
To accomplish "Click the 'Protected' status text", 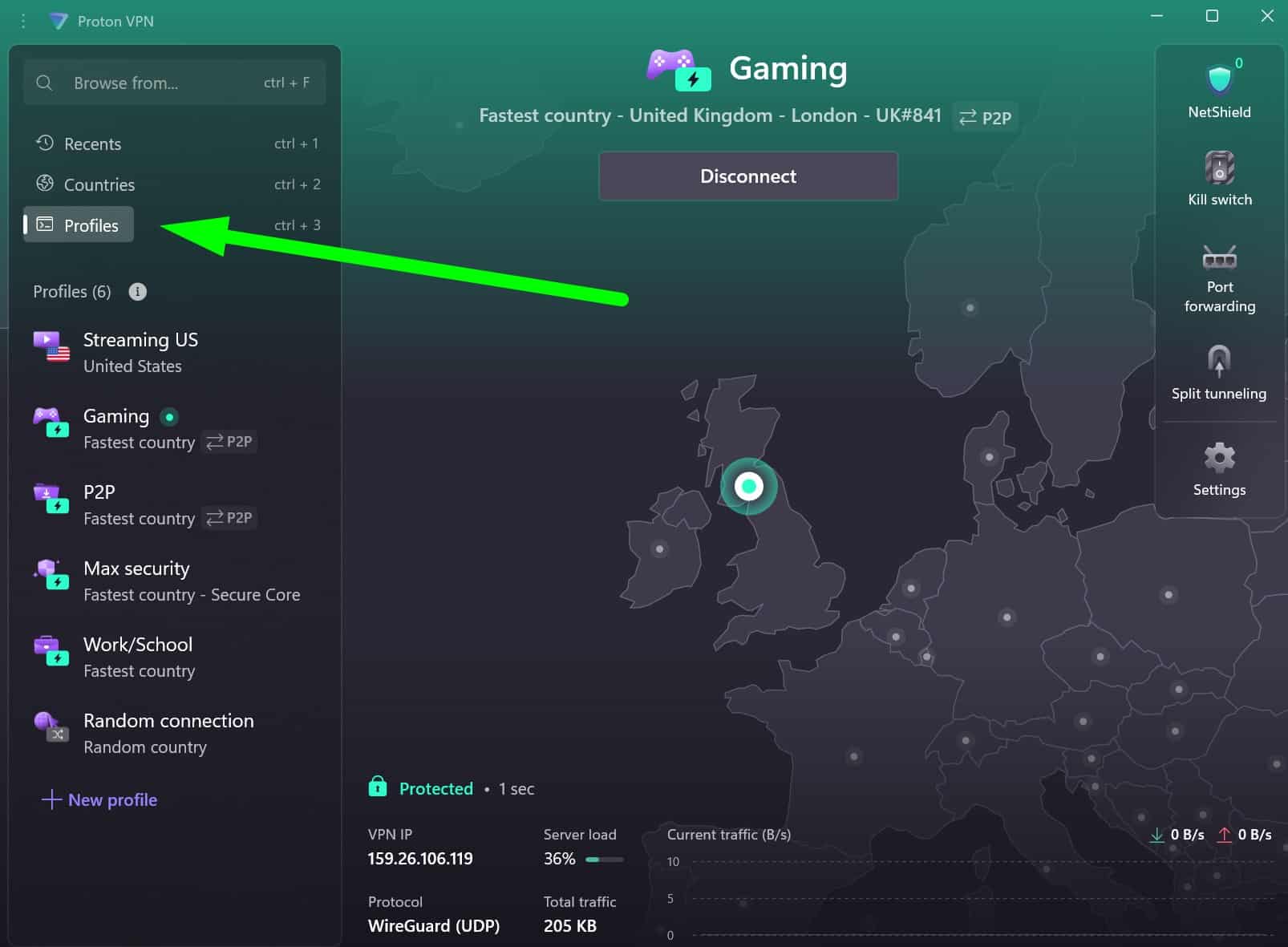I will click(x=436, y=789).
